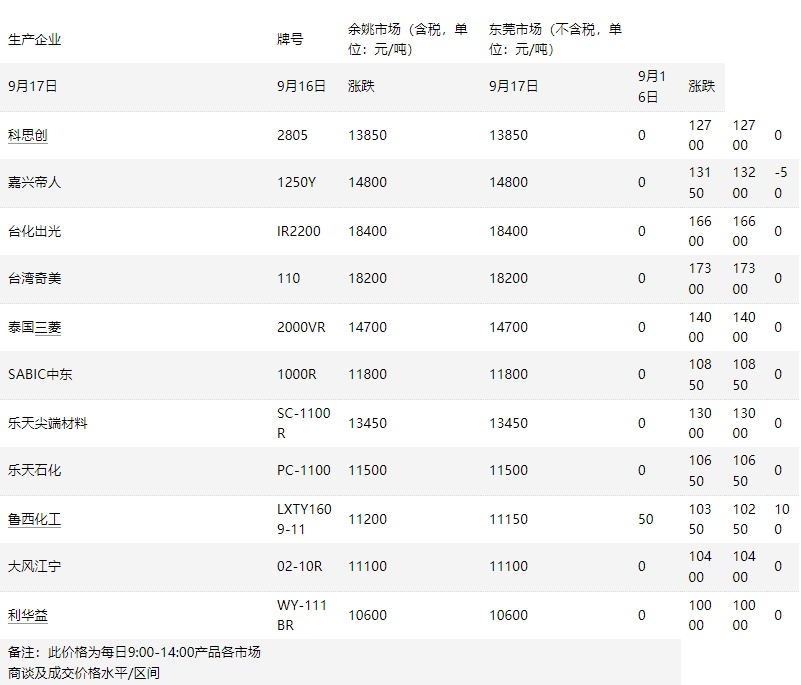The image size is (801, 685).
Task: Select the SABIC中东 row name
Action: coord(40,374)
